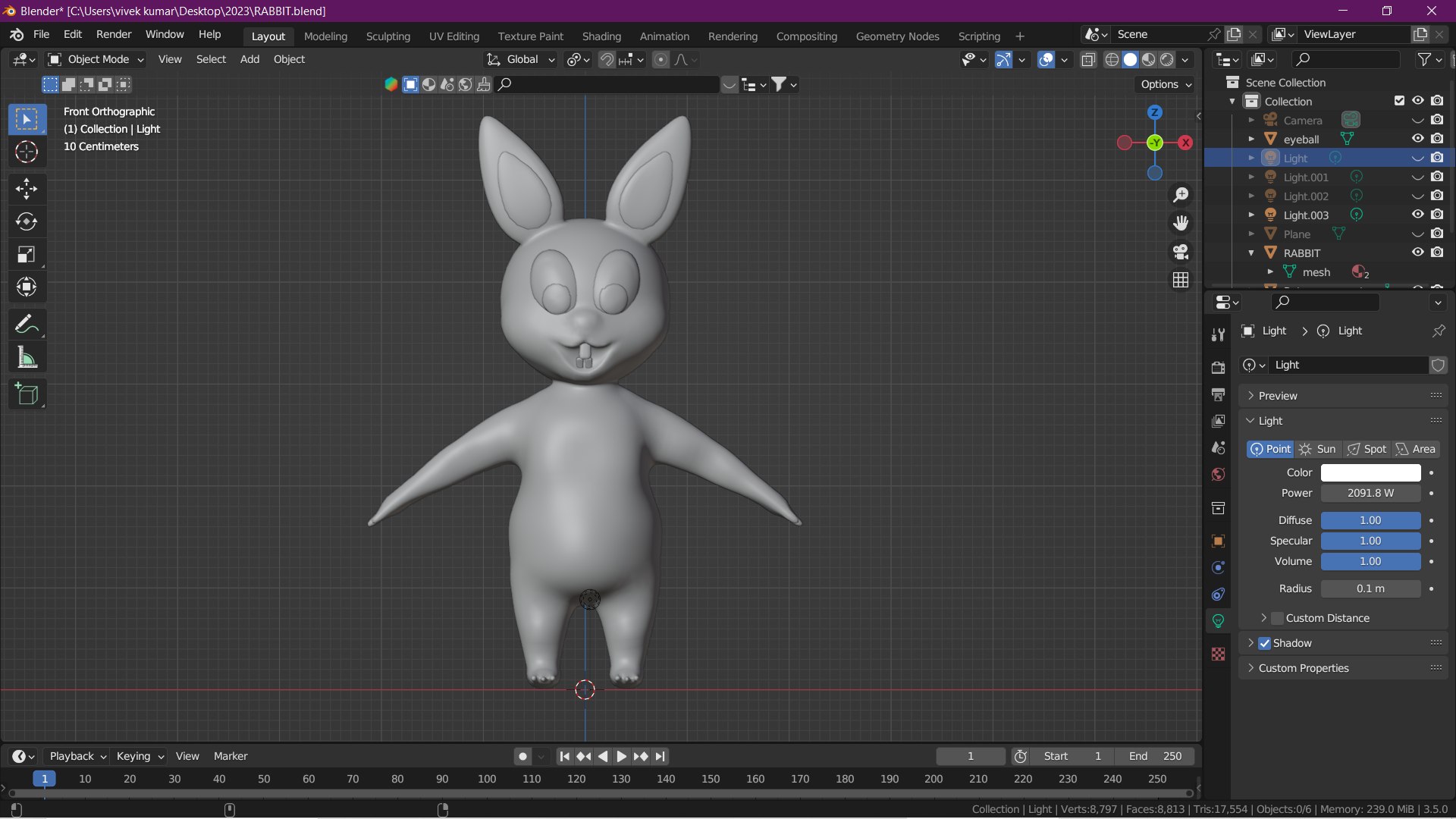Select the Measure tool
The height and width of the screenshot is (819, 1456).
(27, 357)
